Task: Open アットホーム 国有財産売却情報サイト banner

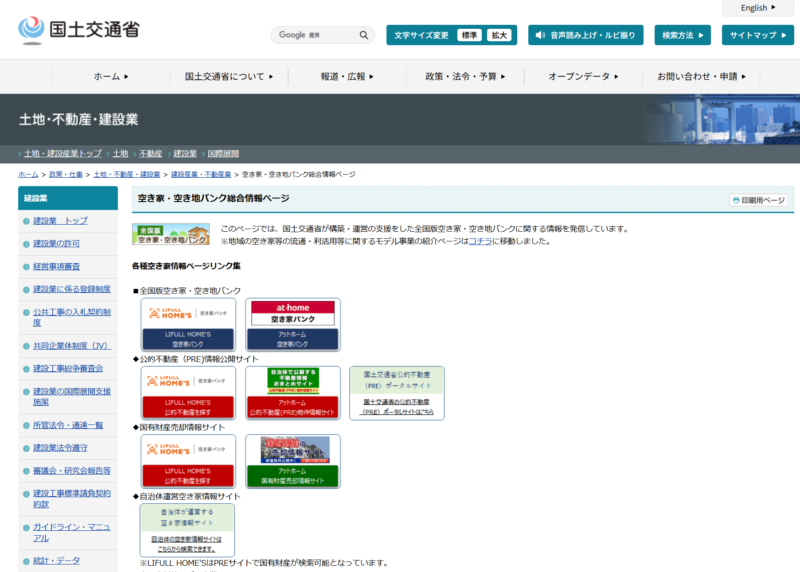Action: 293,462
